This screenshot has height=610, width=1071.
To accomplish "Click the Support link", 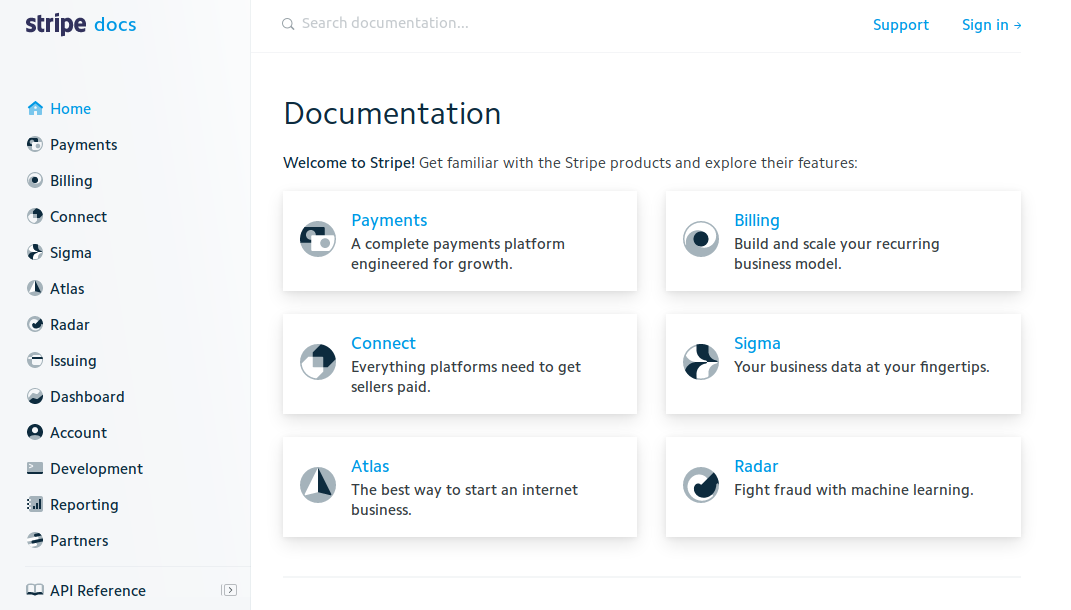I will pyautogui.click(x=901, y=25).
